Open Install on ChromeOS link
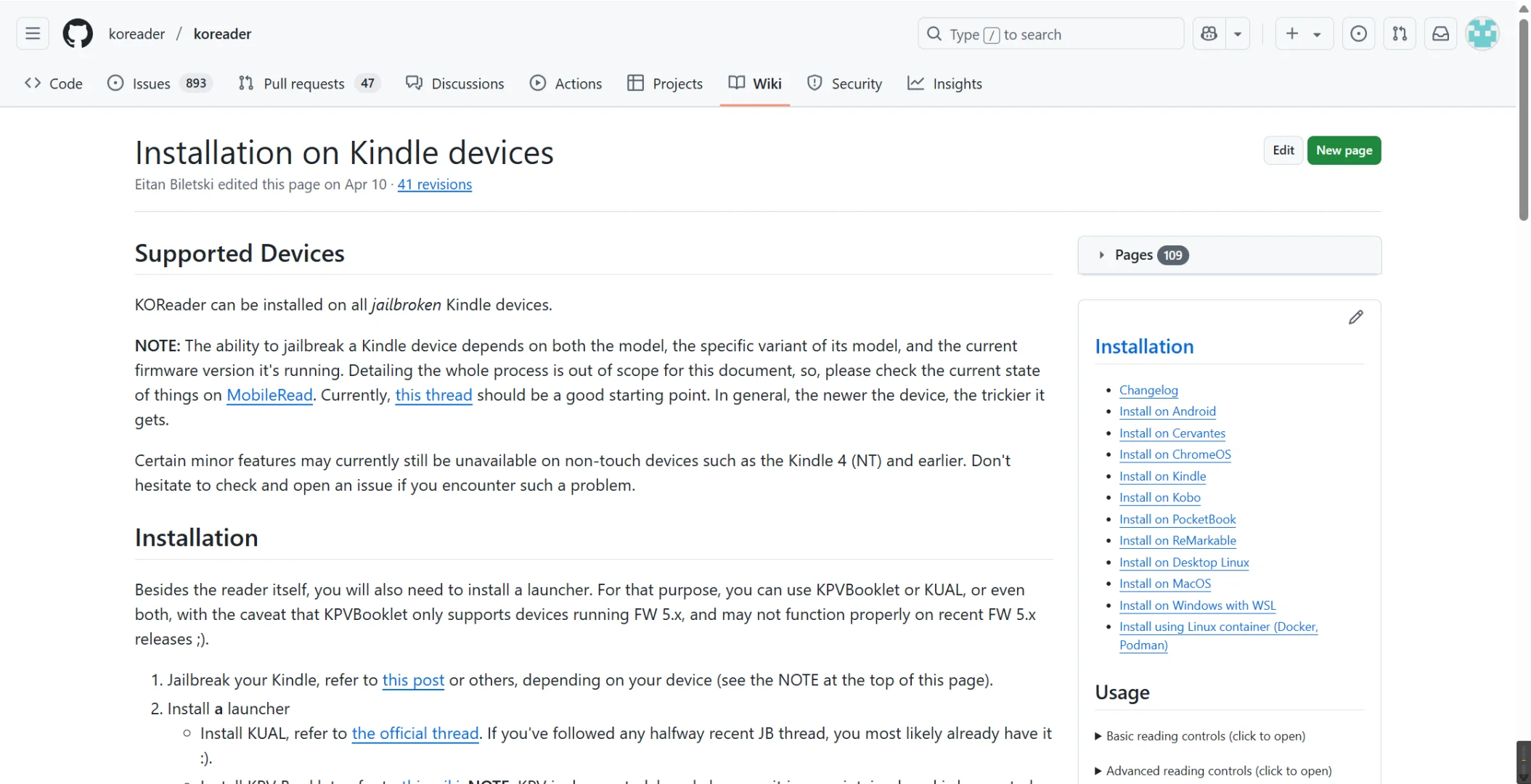This screenshot has height=784, width=1531. click(1175, 454)
